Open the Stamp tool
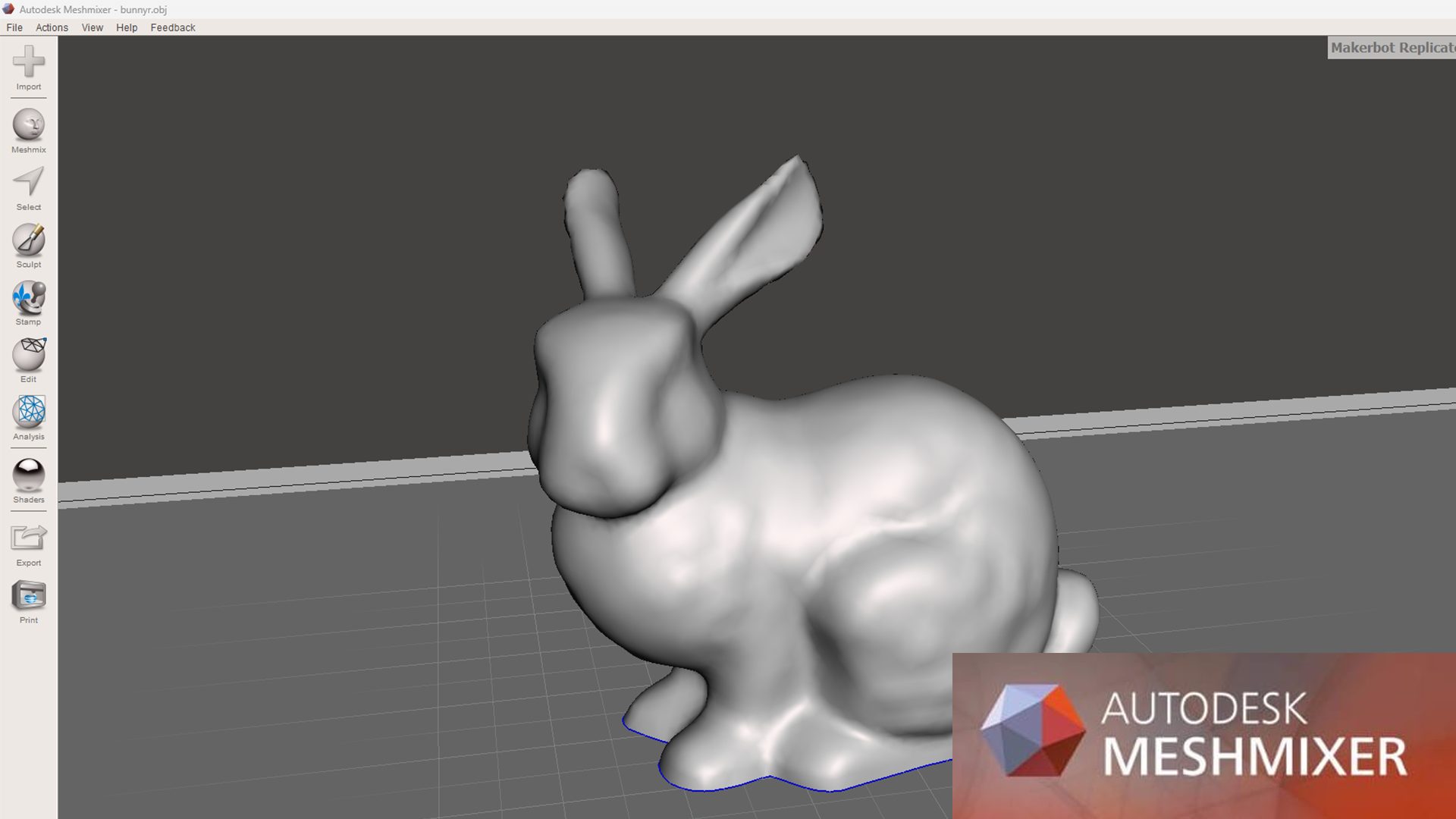Viewport: 1456px width, 819px height. pyautogui.click(x=28, y=297)
